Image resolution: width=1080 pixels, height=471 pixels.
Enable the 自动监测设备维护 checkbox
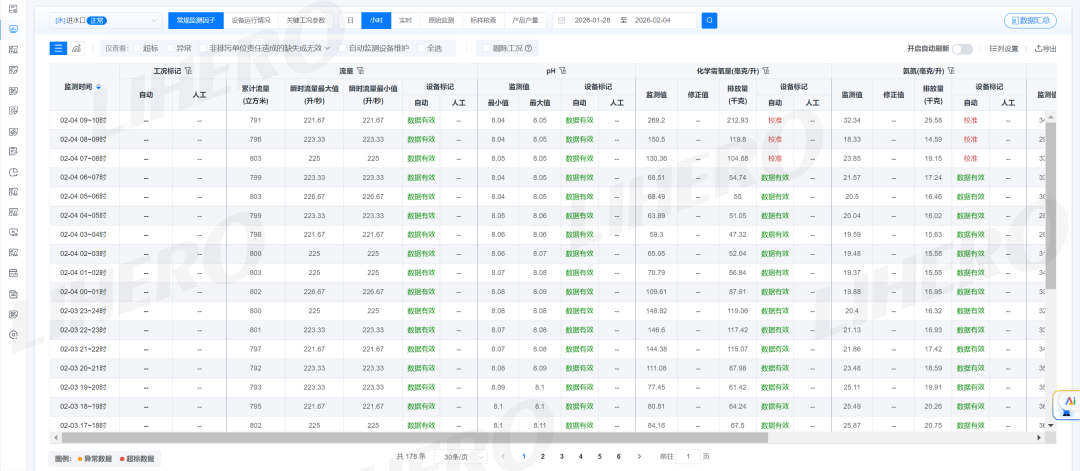click(343, 48)
